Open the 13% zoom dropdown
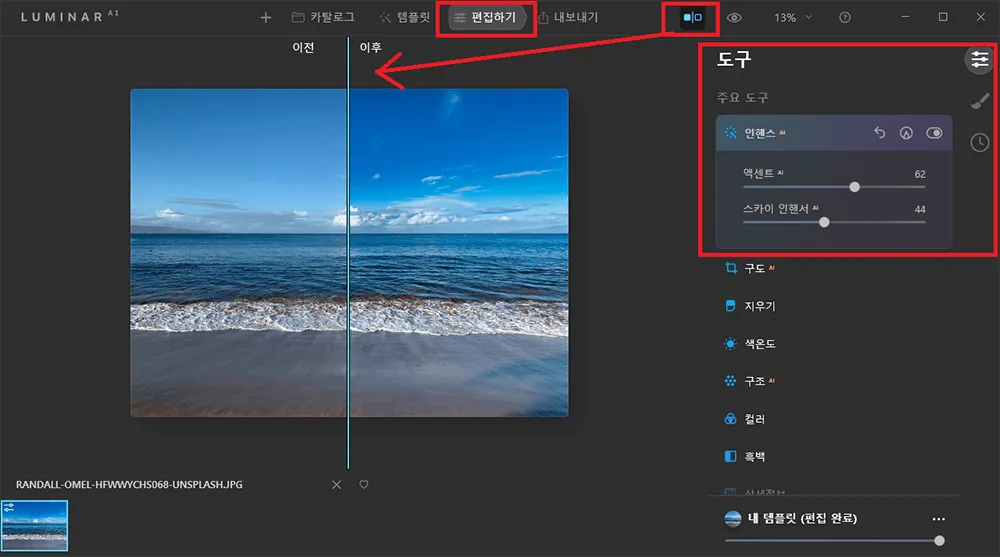The height and width of the screenshot is (557, 1000). click(x=793, y=18)
